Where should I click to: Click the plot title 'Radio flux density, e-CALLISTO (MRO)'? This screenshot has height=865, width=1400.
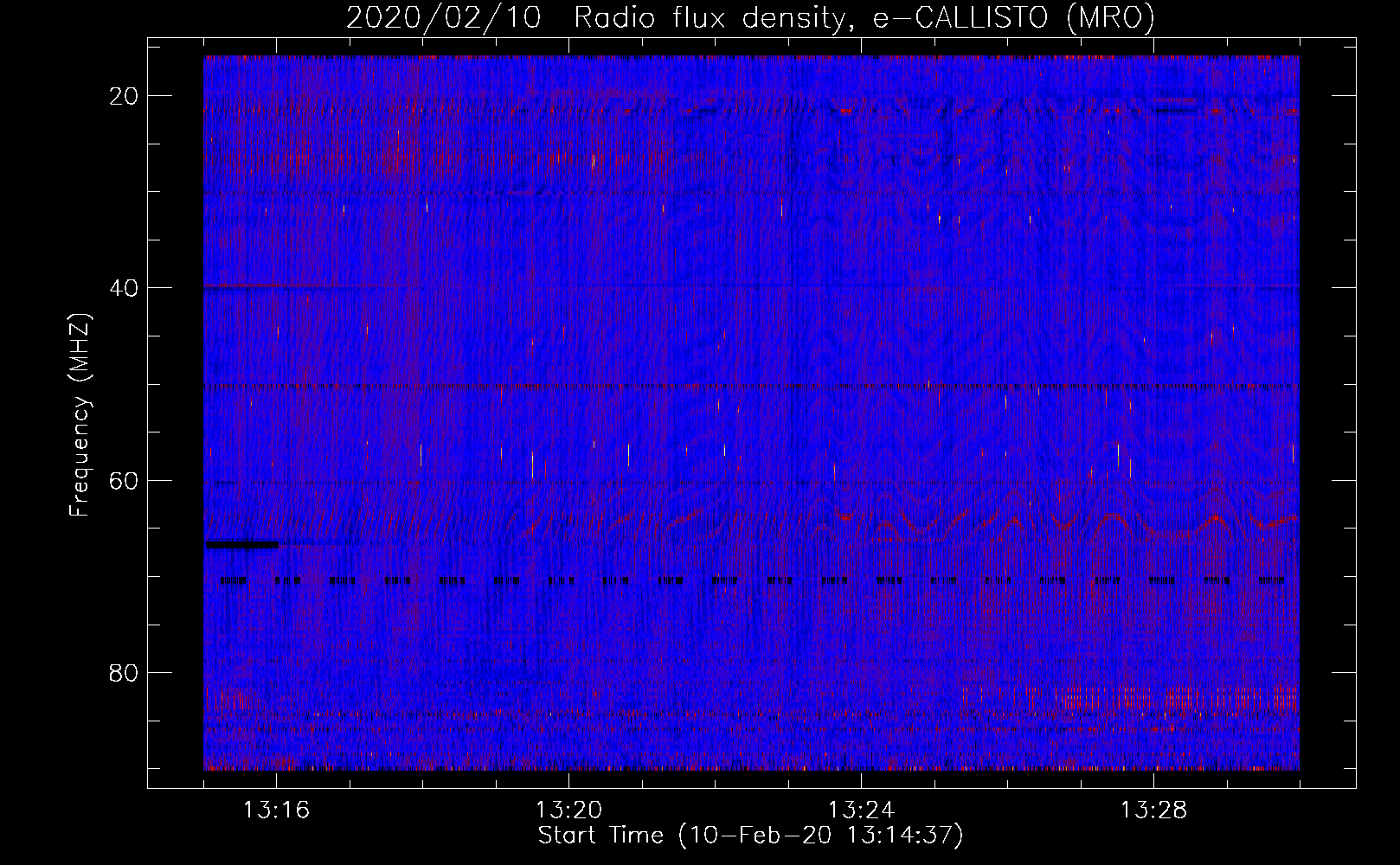(x=864, y=18)
